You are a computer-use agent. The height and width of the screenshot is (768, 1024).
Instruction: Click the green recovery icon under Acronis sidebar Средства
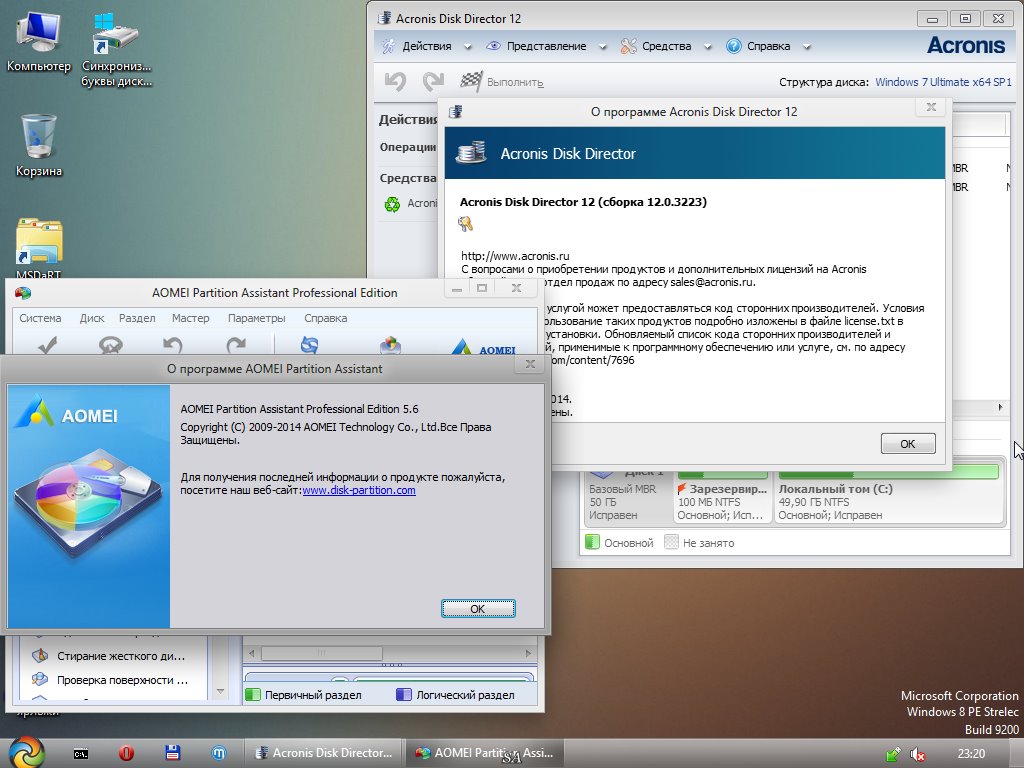tap(392, 204)
